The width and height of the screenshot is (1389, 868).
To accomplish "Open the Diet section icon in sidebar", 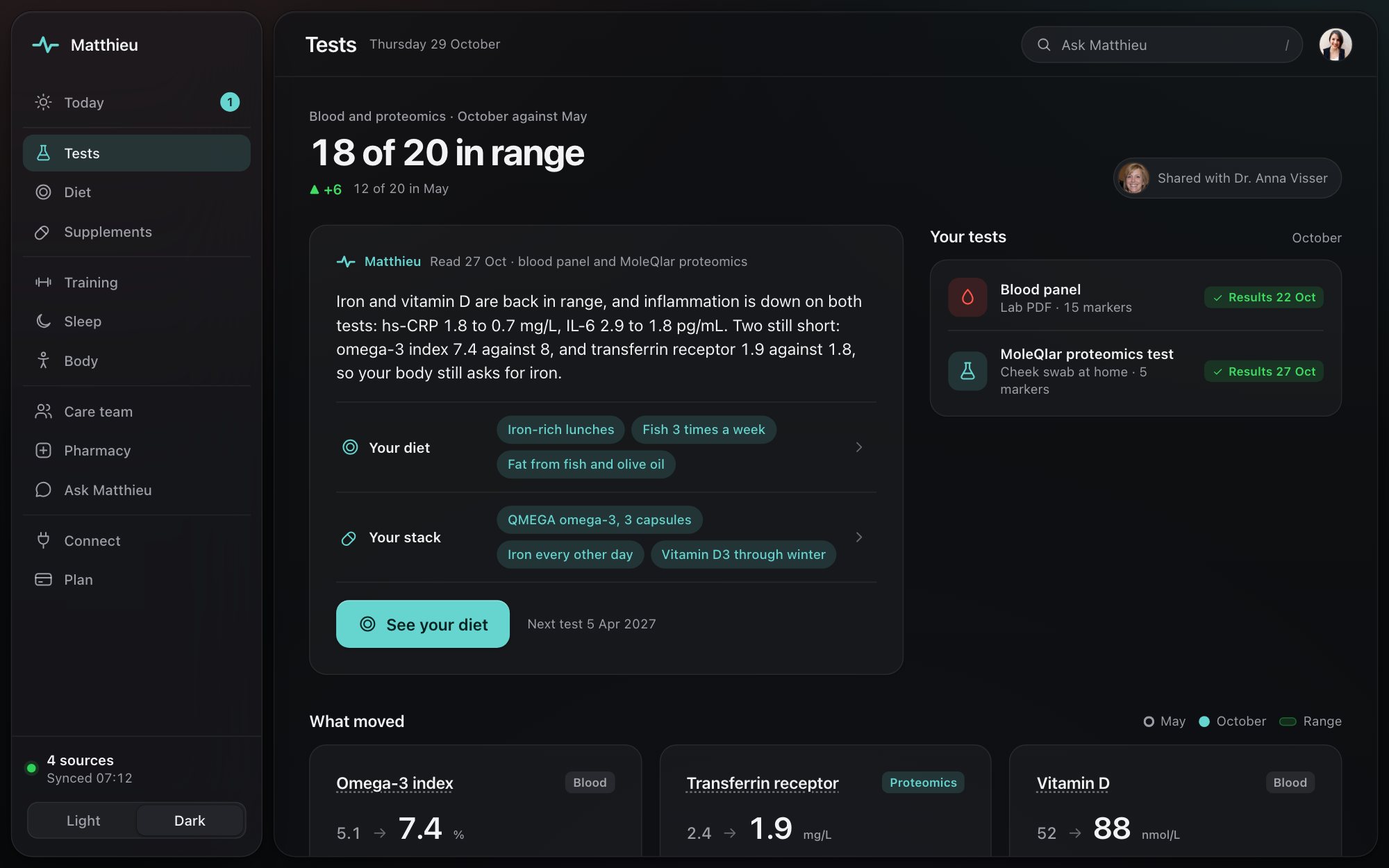I will (x=43, y=192).
